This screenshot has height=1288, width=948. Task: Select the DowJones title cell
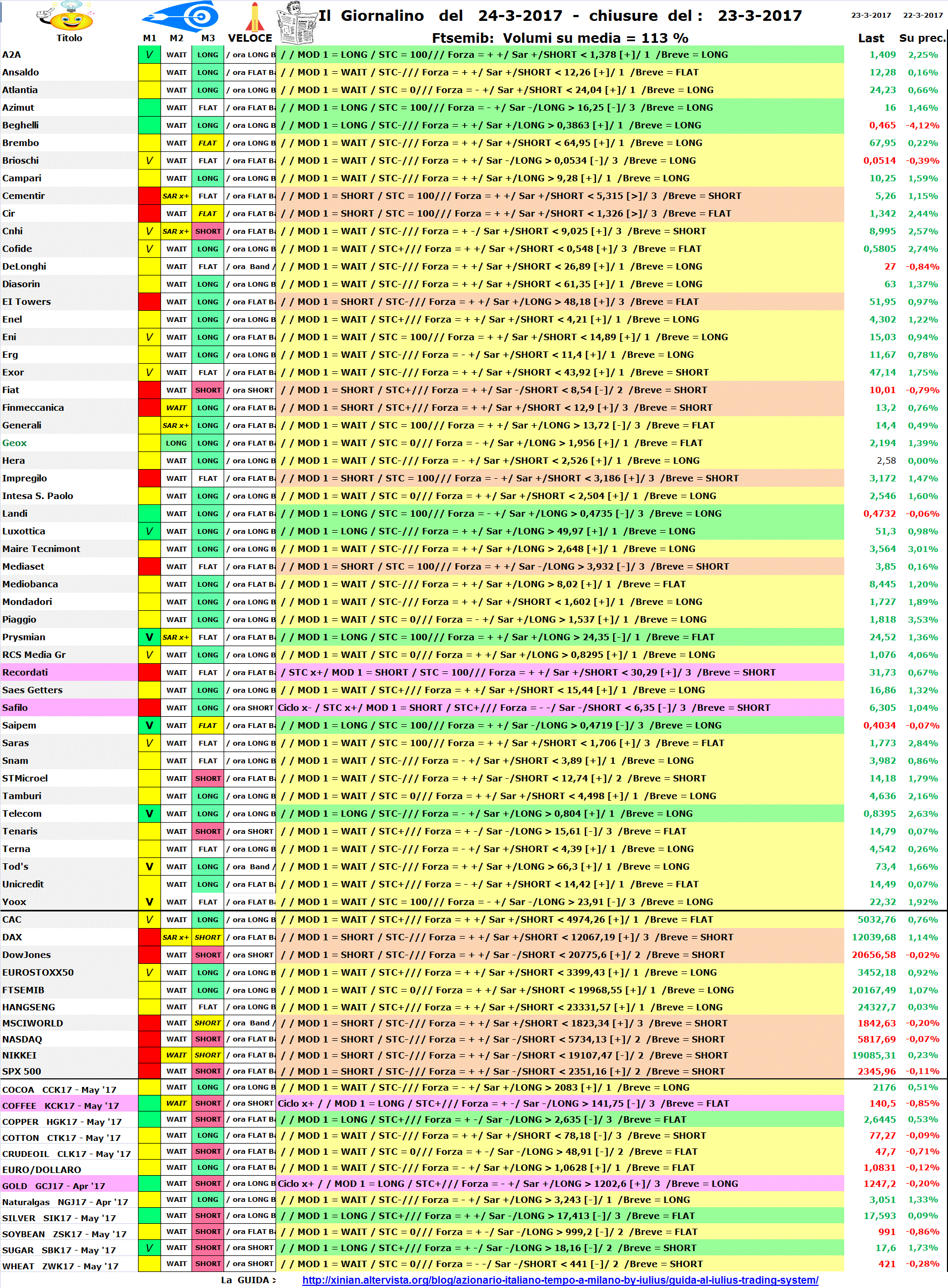pyautogui.click(x=69, y=955)
